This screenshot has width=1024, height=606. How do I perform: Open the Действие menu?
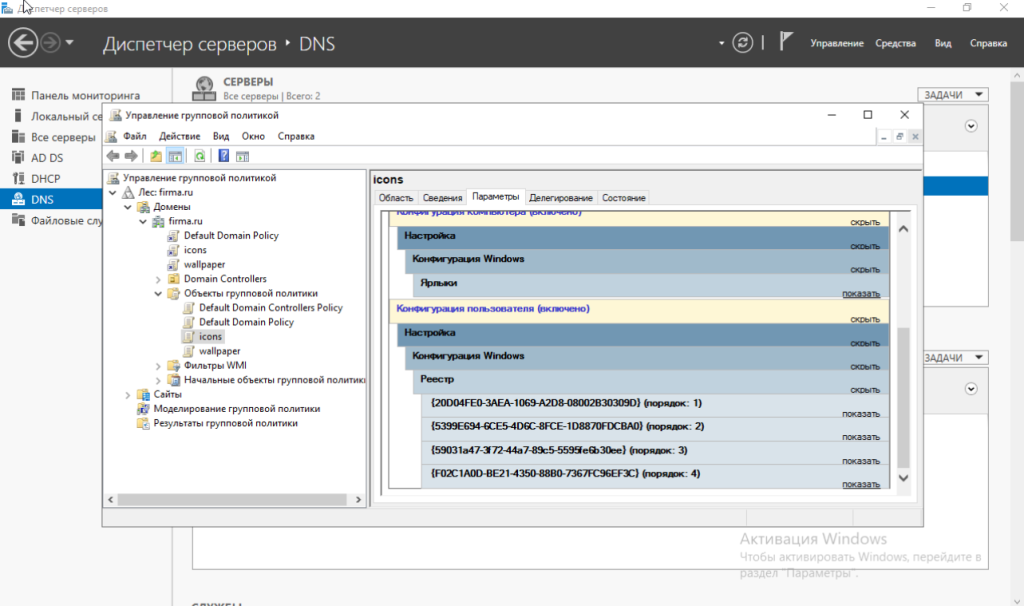pos(179,136)
